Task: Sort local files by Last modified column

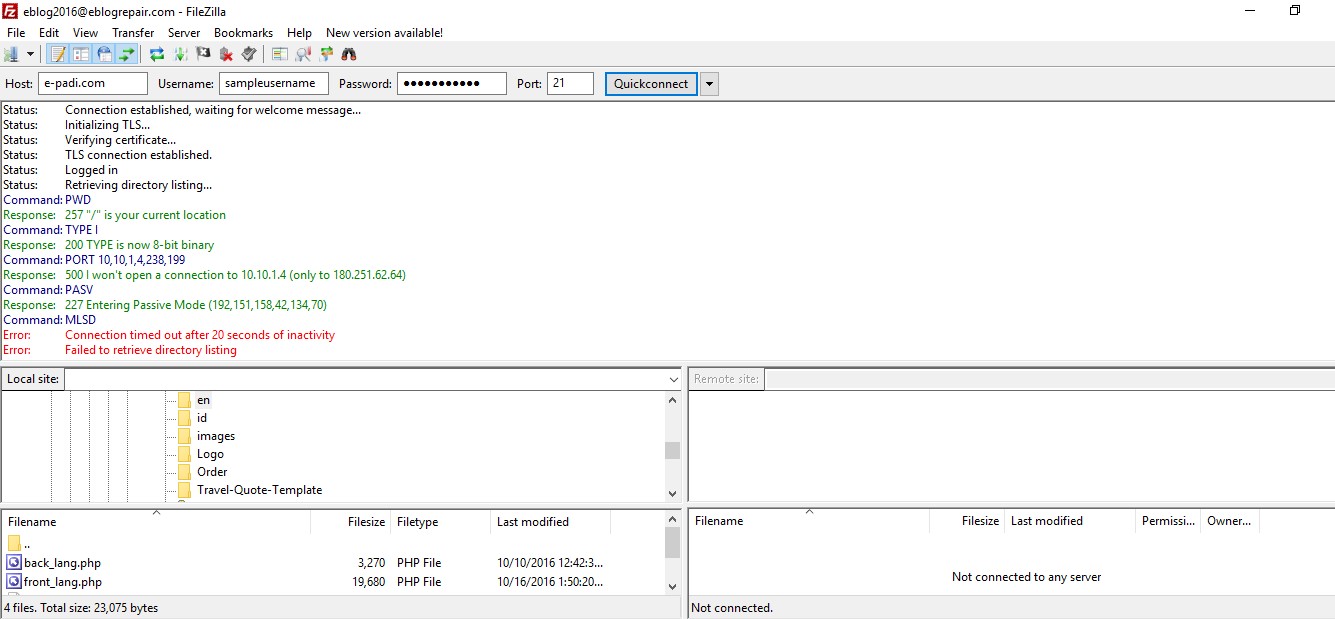Action: coord(550,522)
